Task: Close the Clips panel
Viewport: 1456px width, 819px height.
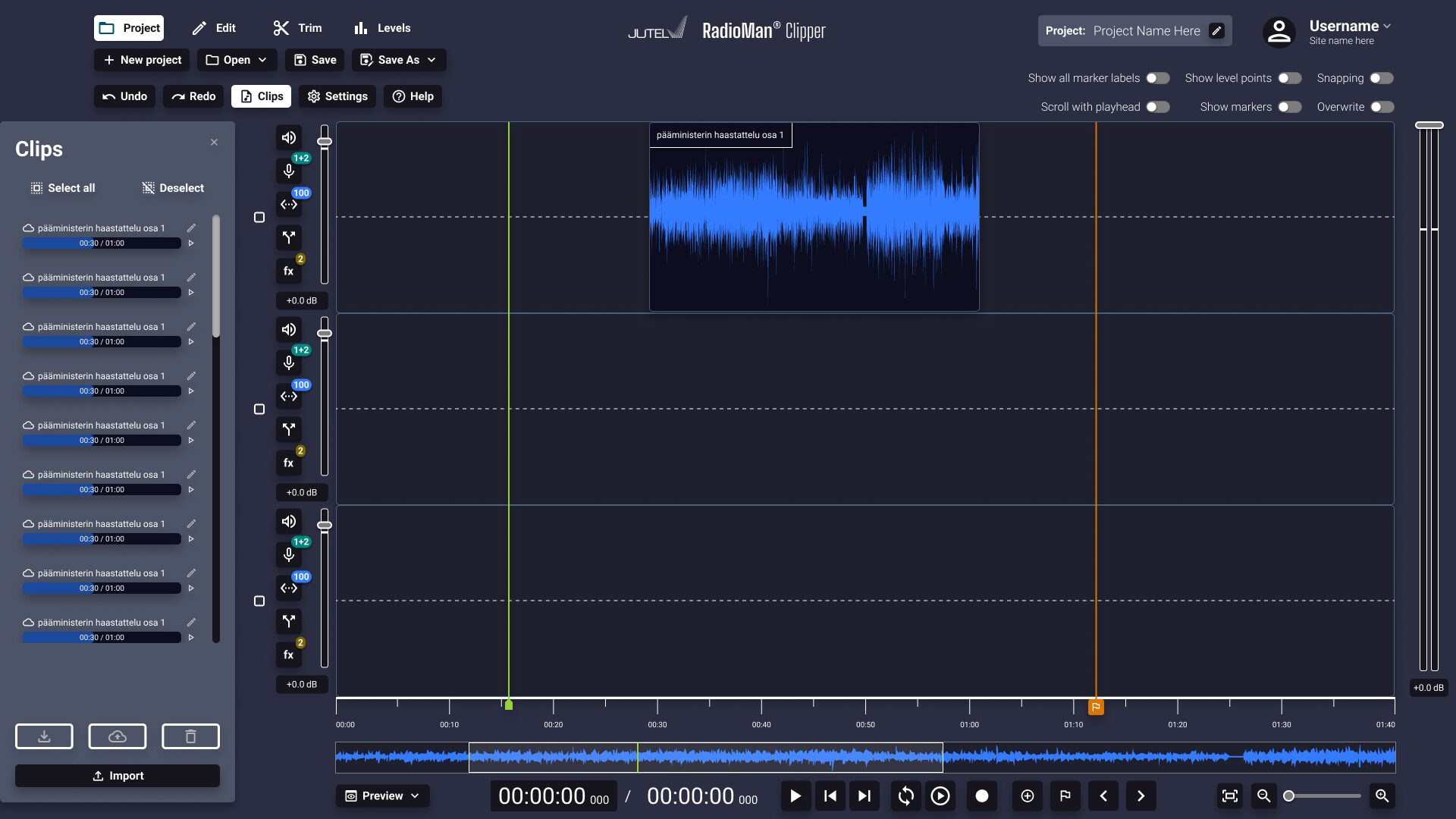Action: 215,143
